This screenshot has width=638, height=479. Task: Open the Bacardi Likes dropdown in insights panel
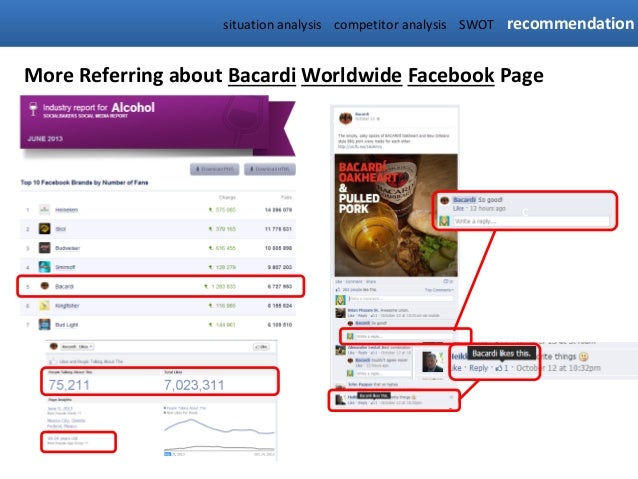[x=77, y=347]
